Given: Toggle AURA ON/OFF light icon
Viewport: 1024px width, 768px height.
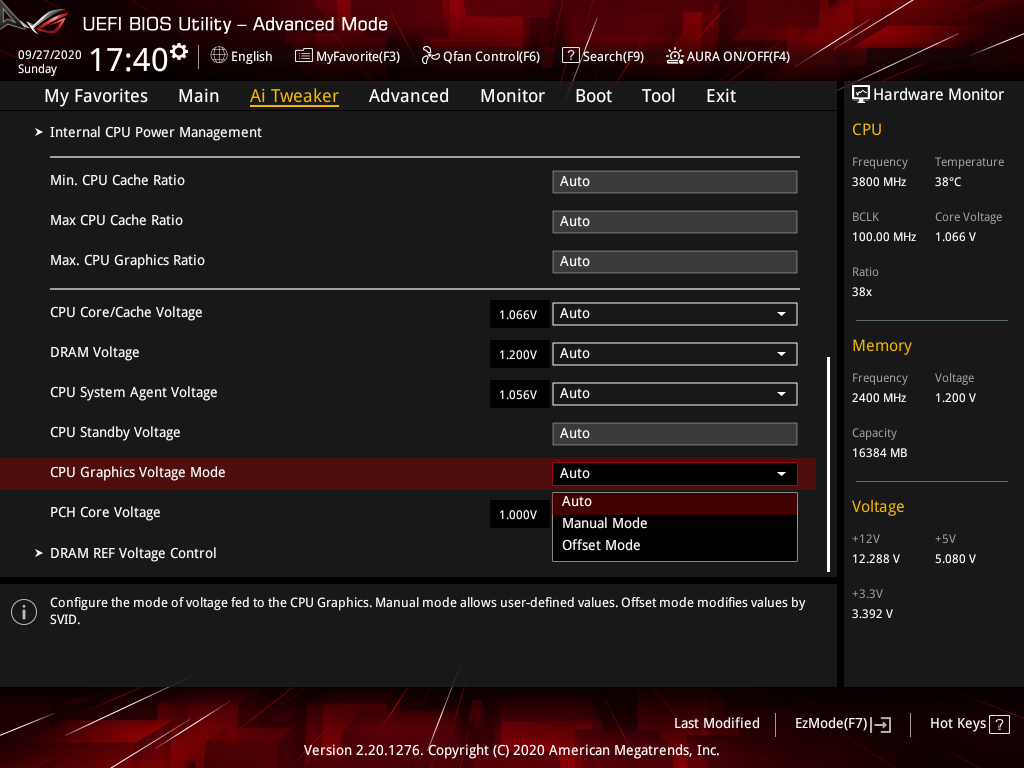Looking at the screenshot, I should pos(675,56).
